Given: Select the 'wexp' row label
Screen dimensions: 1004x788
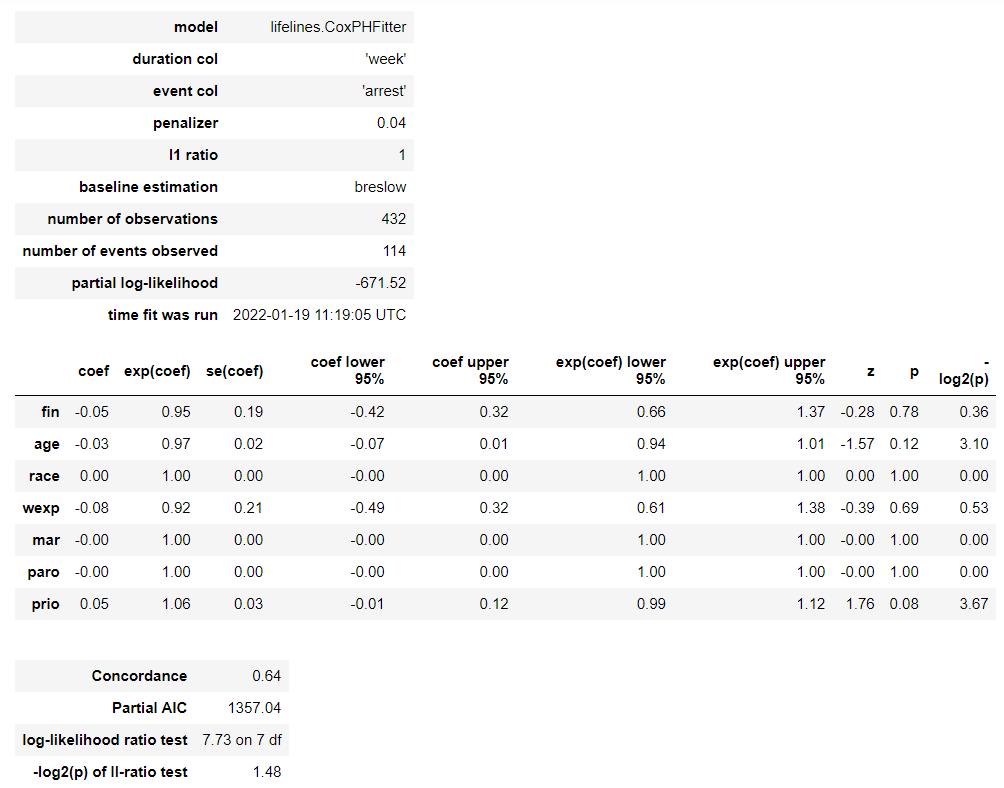Looking at the screenshot, I should pos(43,508).
